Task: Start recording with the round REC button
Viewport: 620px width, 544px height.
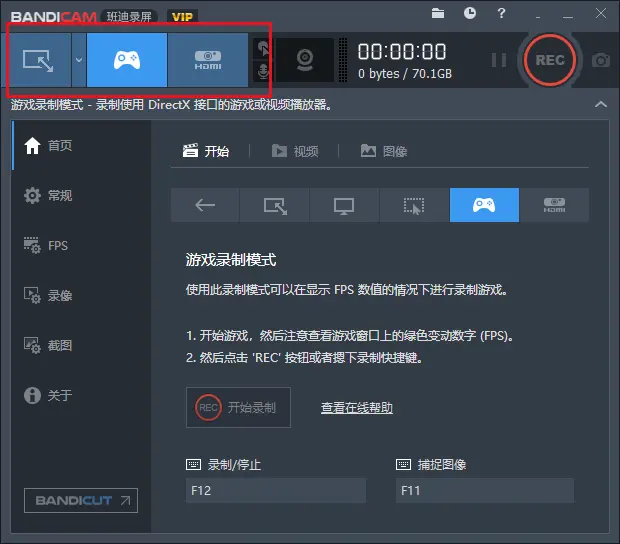Action: coord(550,60)
